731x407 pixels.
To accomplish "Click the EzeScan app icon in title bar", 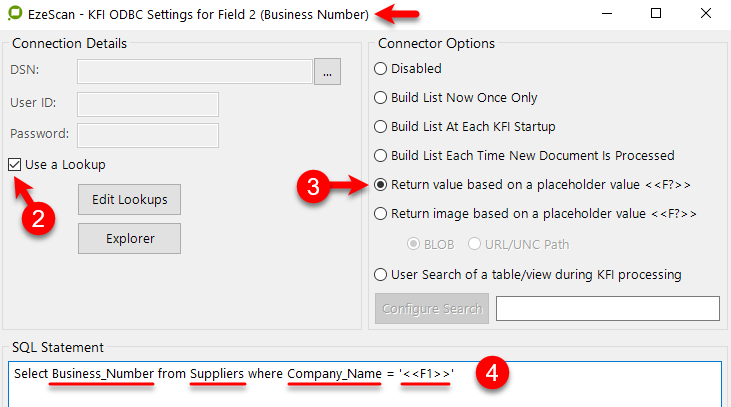I will (x=15, y=15).
